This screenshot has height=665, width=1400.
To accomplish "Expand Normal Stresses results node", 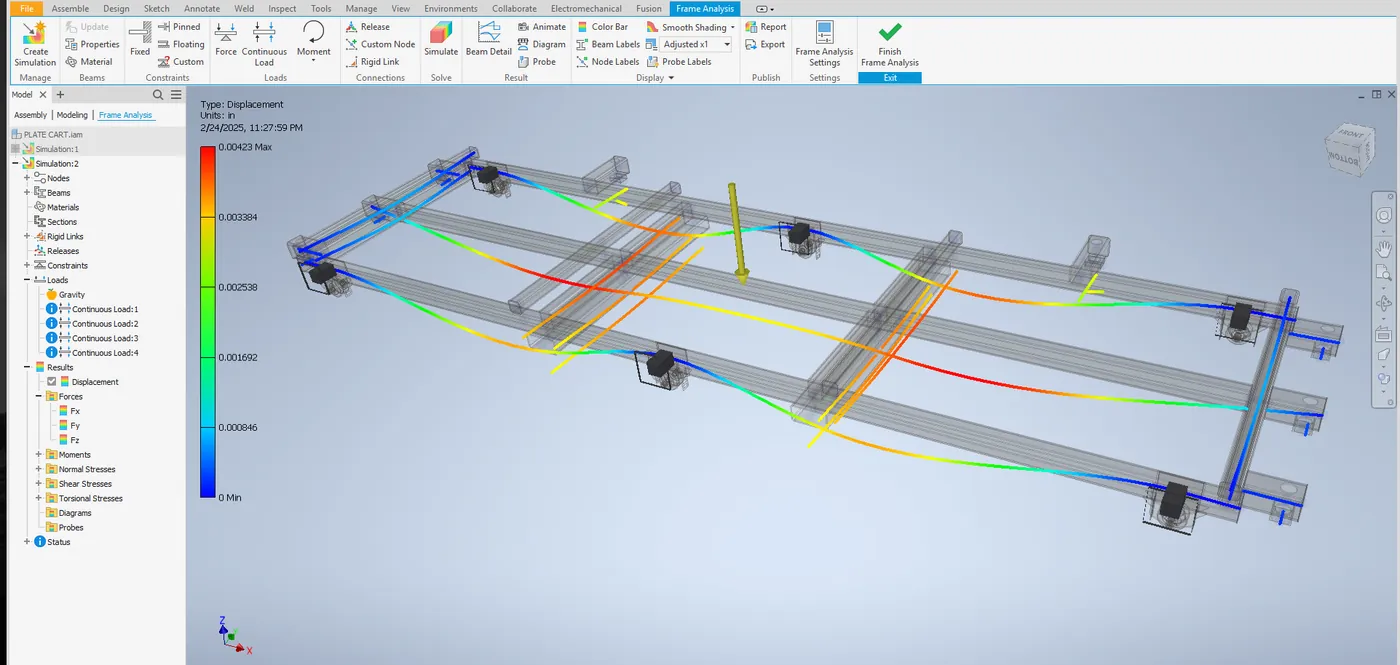I will (39, 469).
